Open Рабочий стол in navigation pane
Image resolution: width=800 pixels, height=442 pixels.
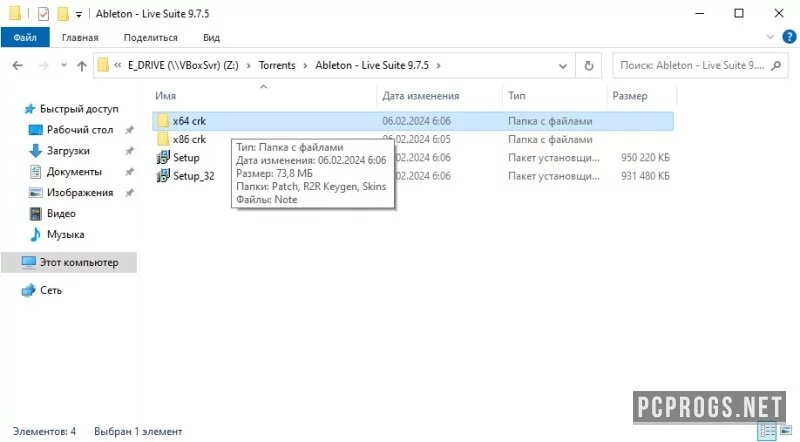[80, 130]
